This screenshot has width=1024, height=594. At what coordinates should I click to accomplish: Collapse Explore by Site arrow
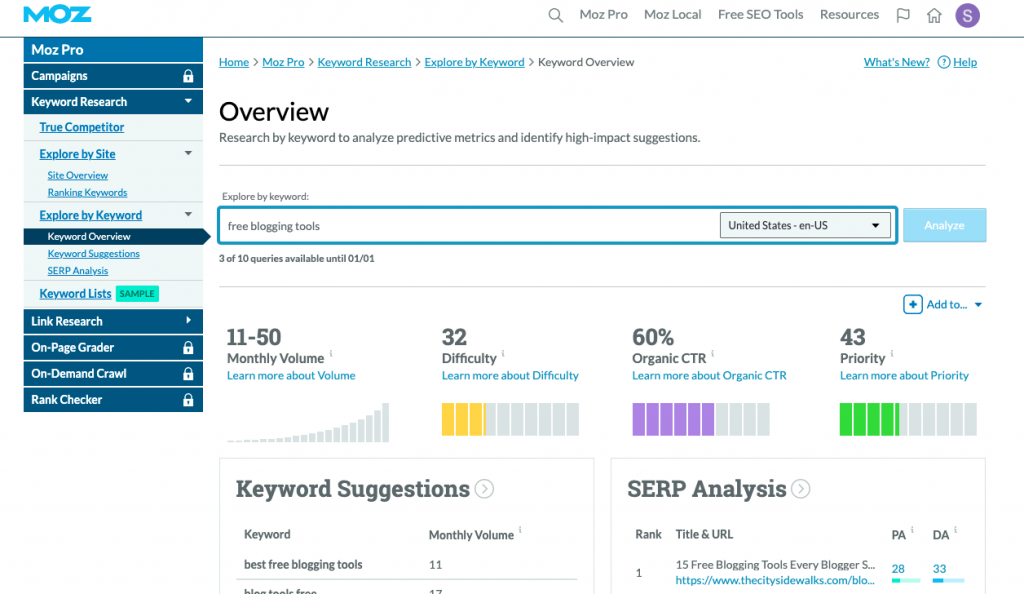[x=188, y=153]
